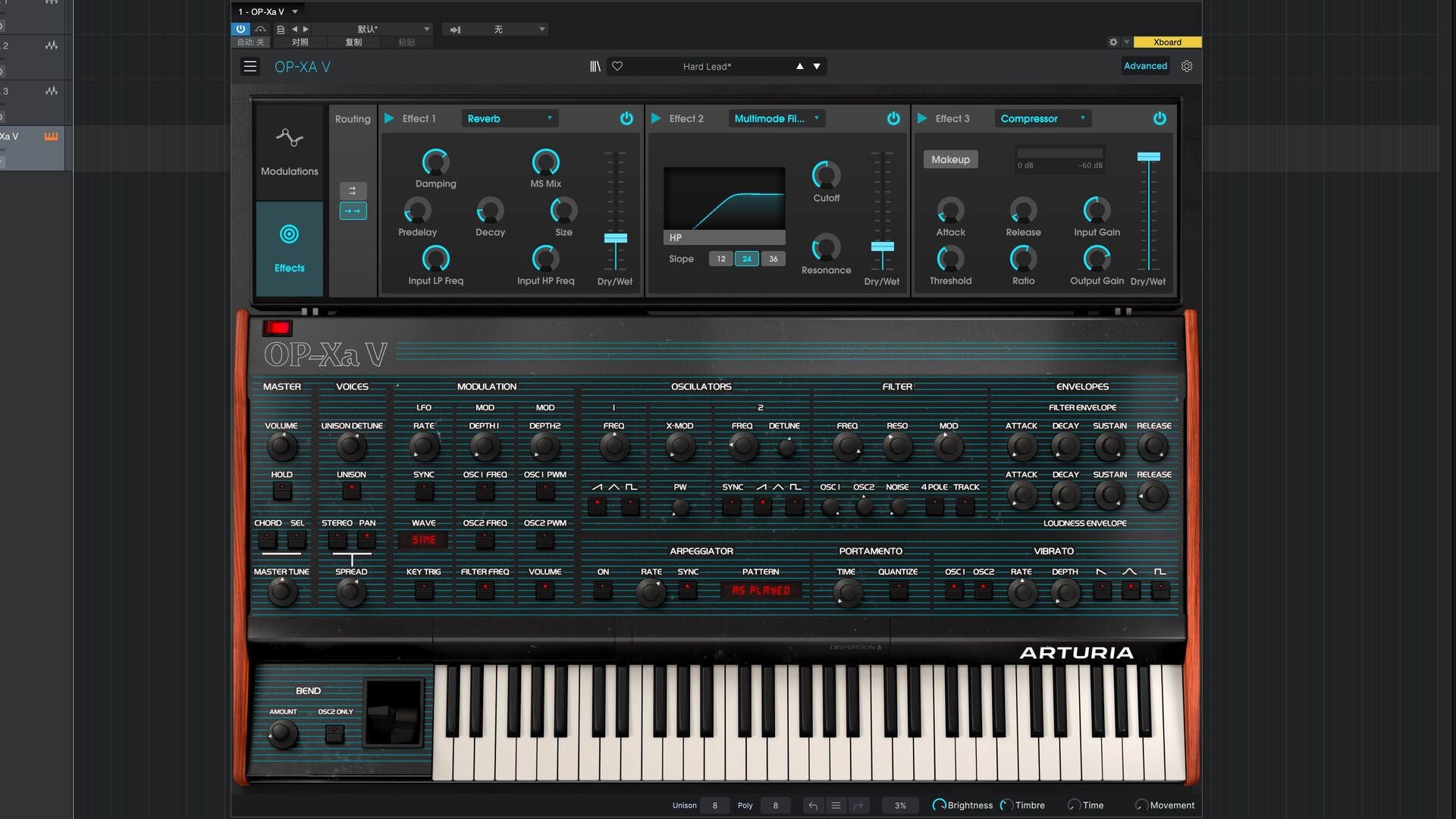Select previous preset with up arrow
The height and width of the screenshot is (819, 1456).
click(799, 66)
